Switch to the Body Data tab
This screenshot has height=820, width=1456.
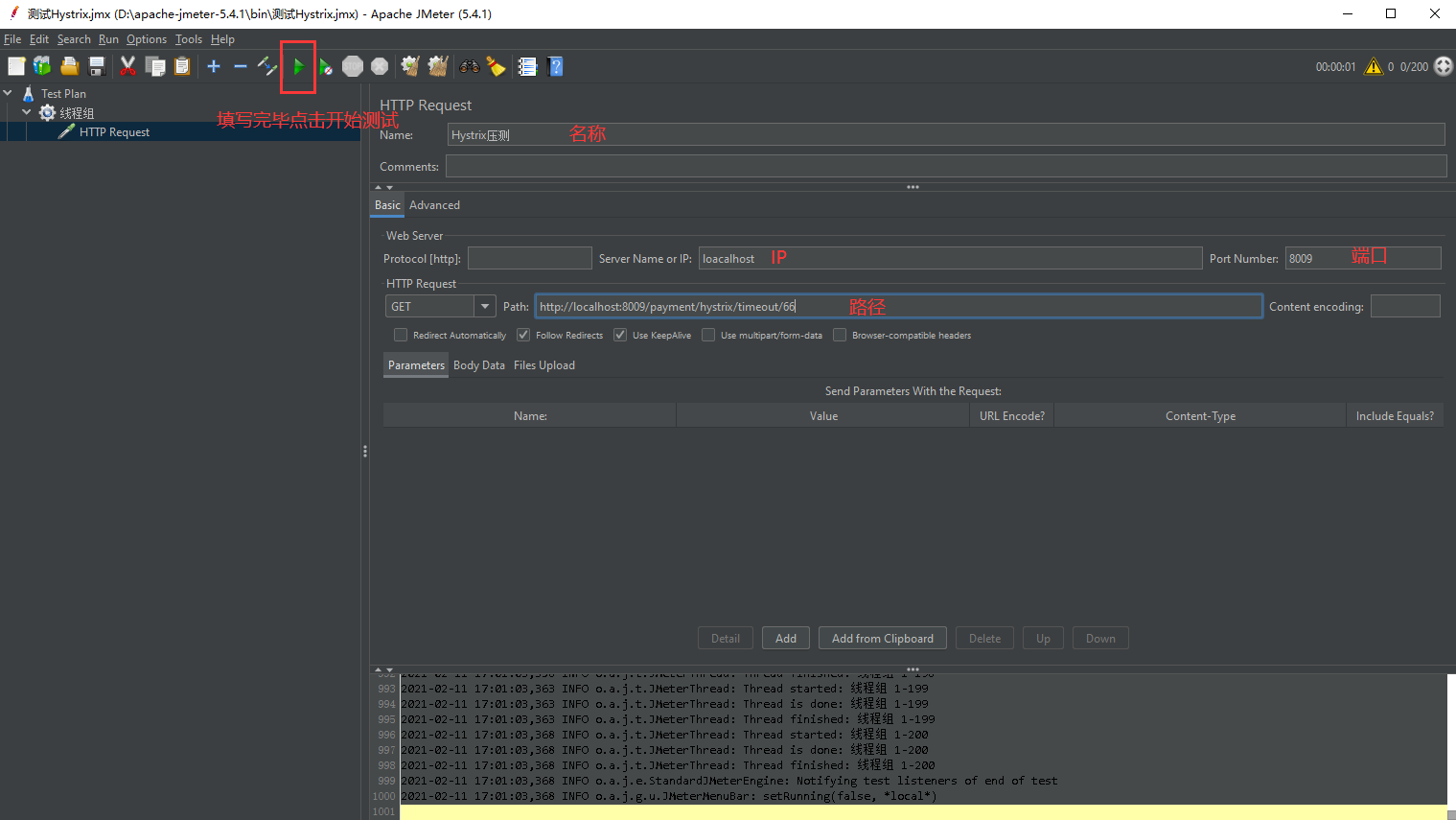coord(479,365)
